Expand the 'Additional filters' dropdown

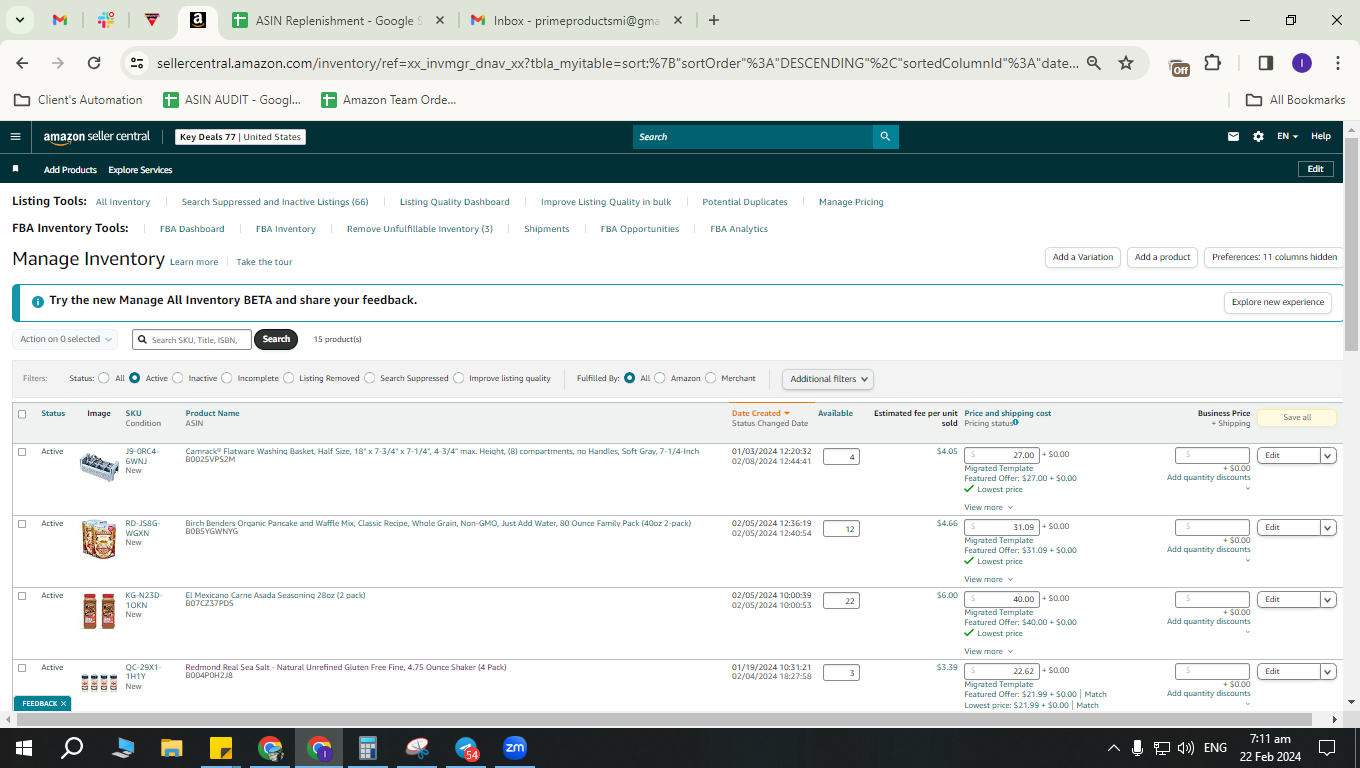click(x=828, y=379)
